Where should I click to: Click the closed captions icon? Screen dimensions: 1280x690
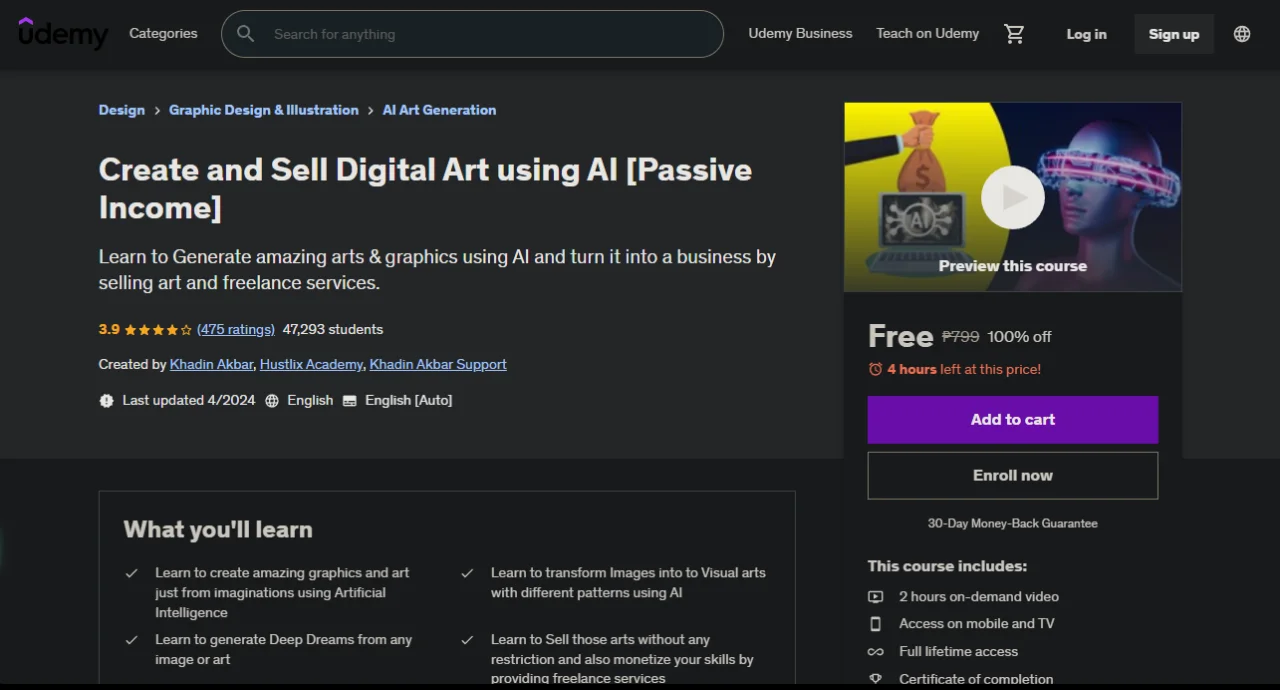pyautogui.click(x=350, y=400)
